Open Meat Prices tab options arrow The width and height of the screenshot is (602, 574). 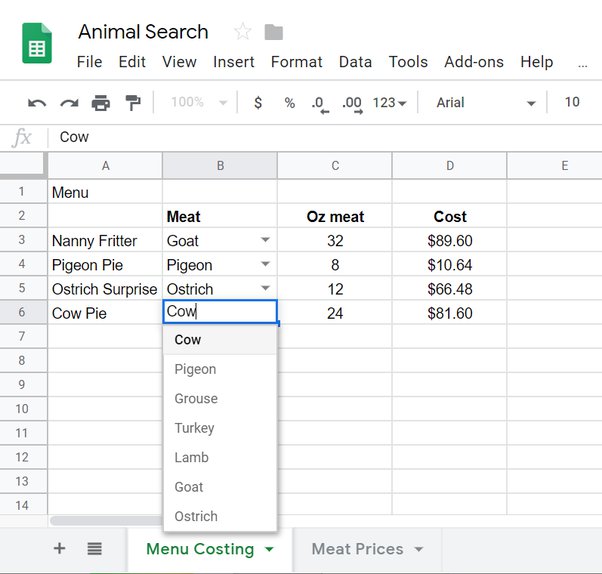419,549
